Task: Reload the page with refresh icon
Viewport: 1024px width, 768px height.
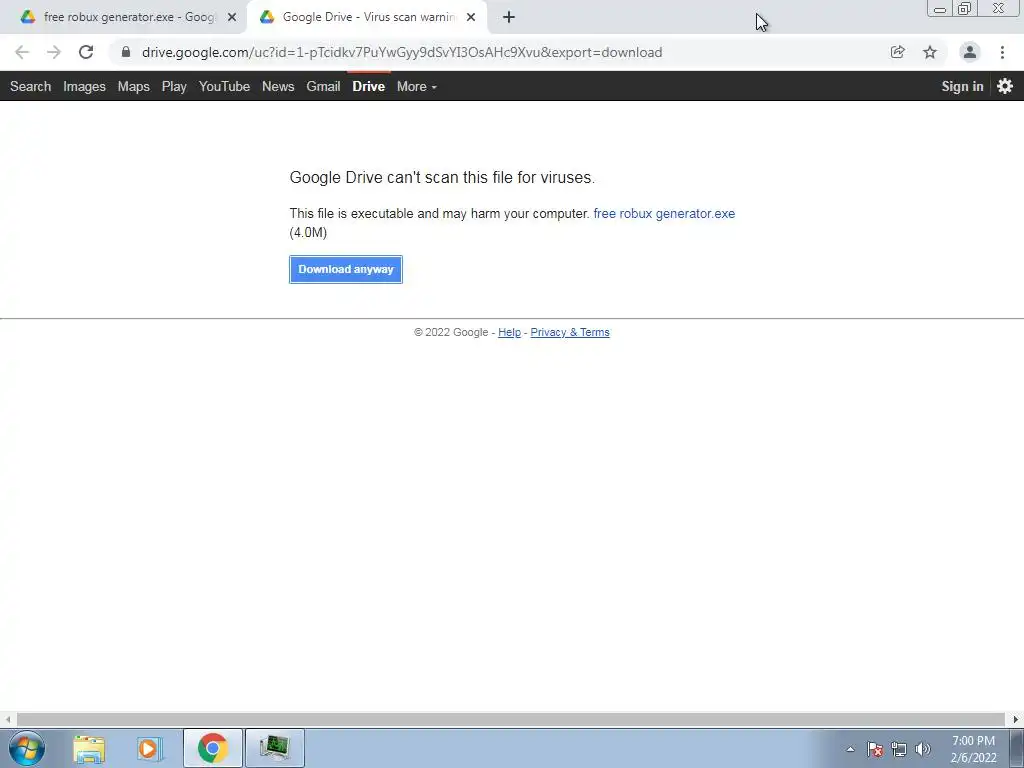Action: 86,52
